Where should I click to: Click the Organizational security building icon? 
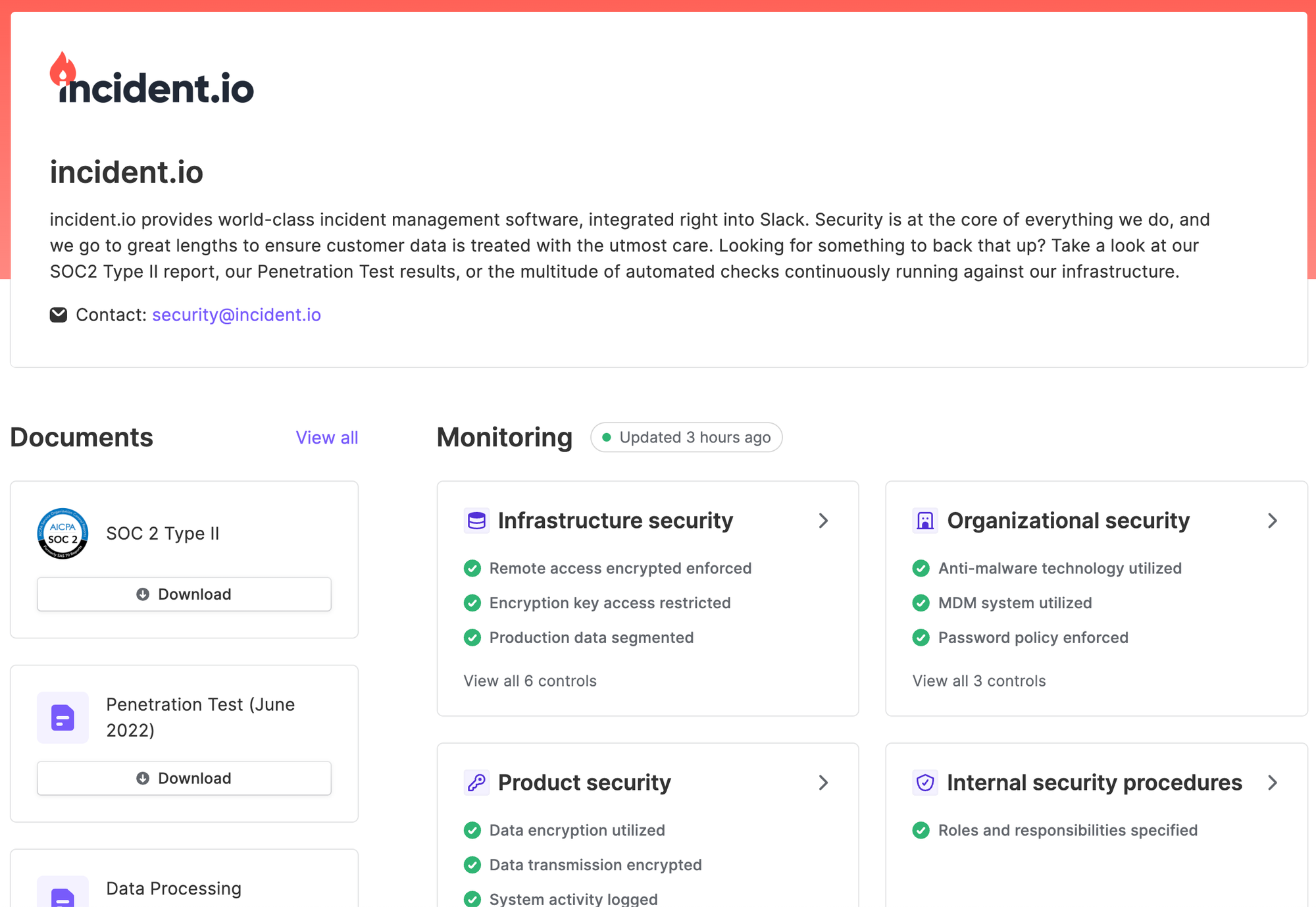[925, 521]
